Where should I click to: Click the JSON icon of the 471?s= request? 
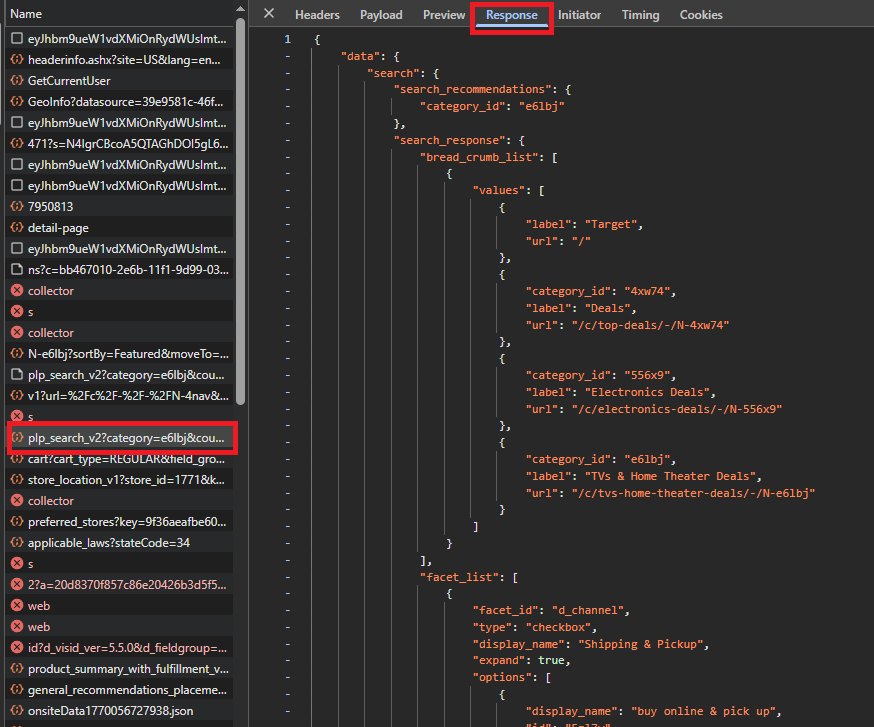coord(17,143)
